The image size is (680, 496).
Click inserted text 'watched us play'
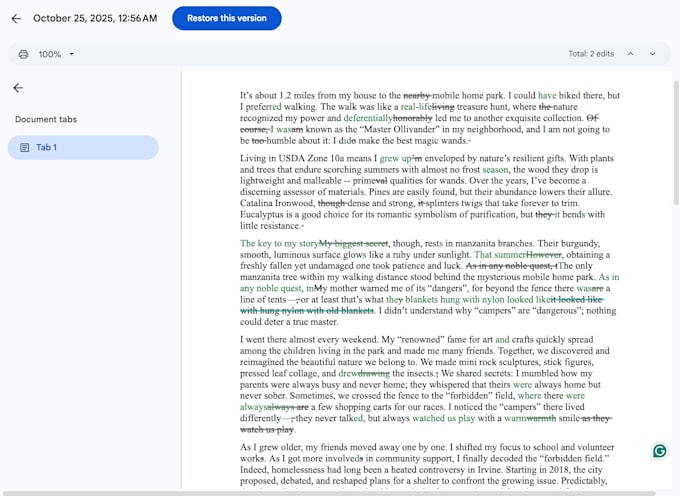[x=443, y=418]
